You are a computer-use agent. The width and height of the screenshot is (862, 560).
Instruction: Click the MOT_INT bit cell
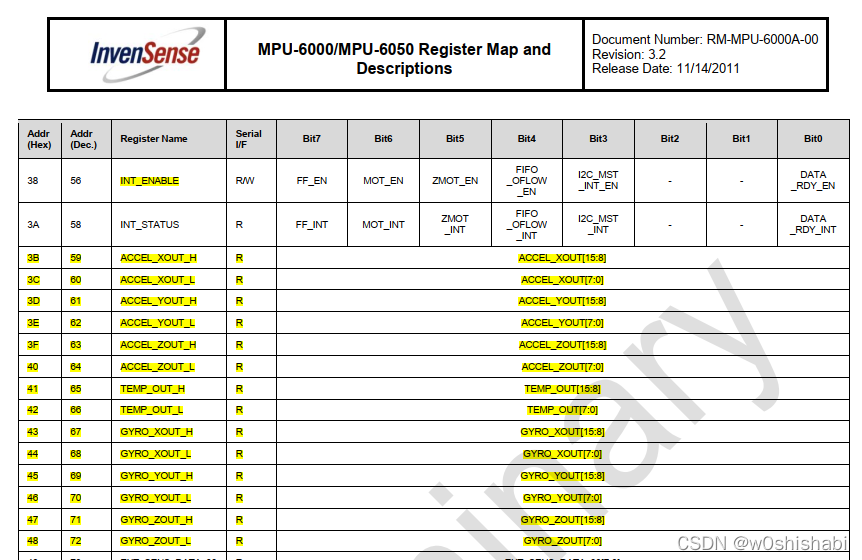point(383,225)
